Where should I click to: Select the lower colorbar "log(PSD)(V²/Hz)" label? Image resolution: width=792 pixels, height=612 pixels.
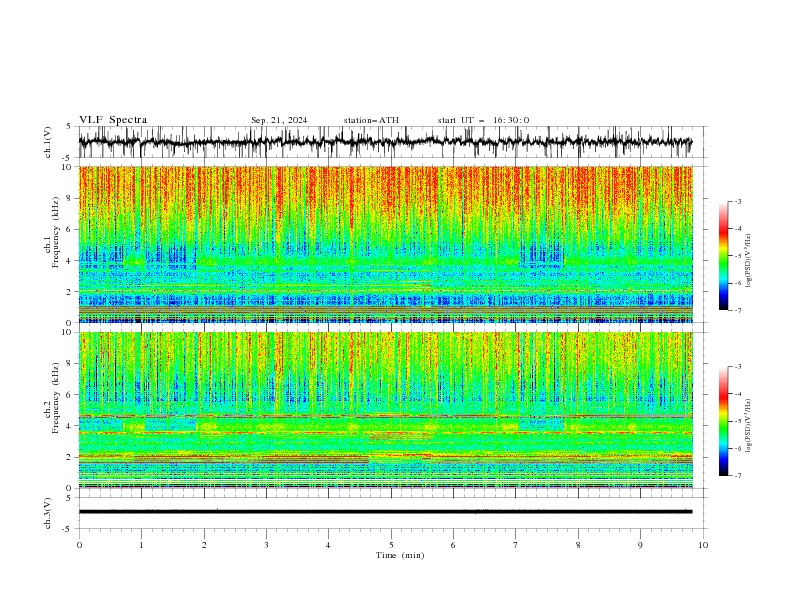[749, 425]
